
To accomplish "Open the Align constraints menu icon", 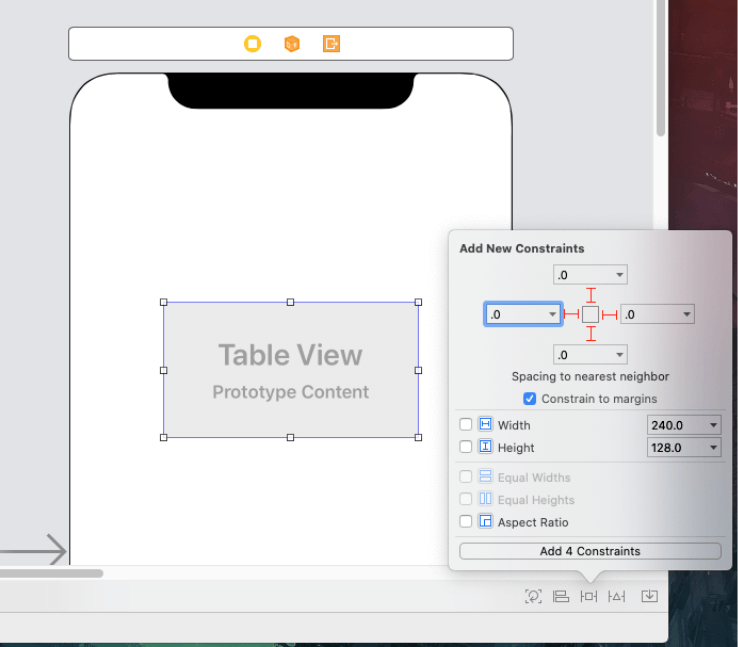I will 561,596.
